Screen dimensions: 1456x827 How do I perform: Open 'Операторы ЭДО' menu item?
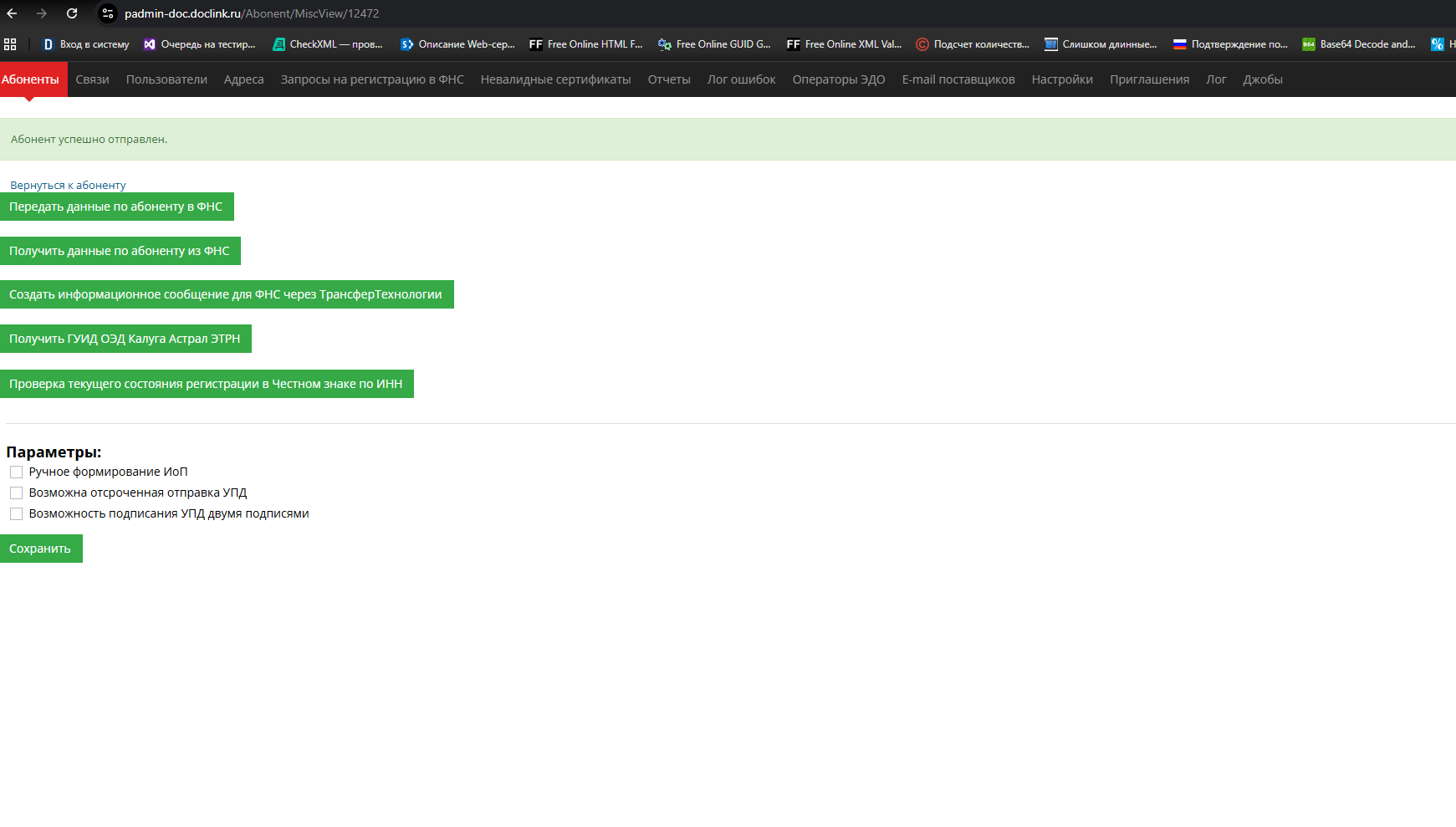coord(839,79)
